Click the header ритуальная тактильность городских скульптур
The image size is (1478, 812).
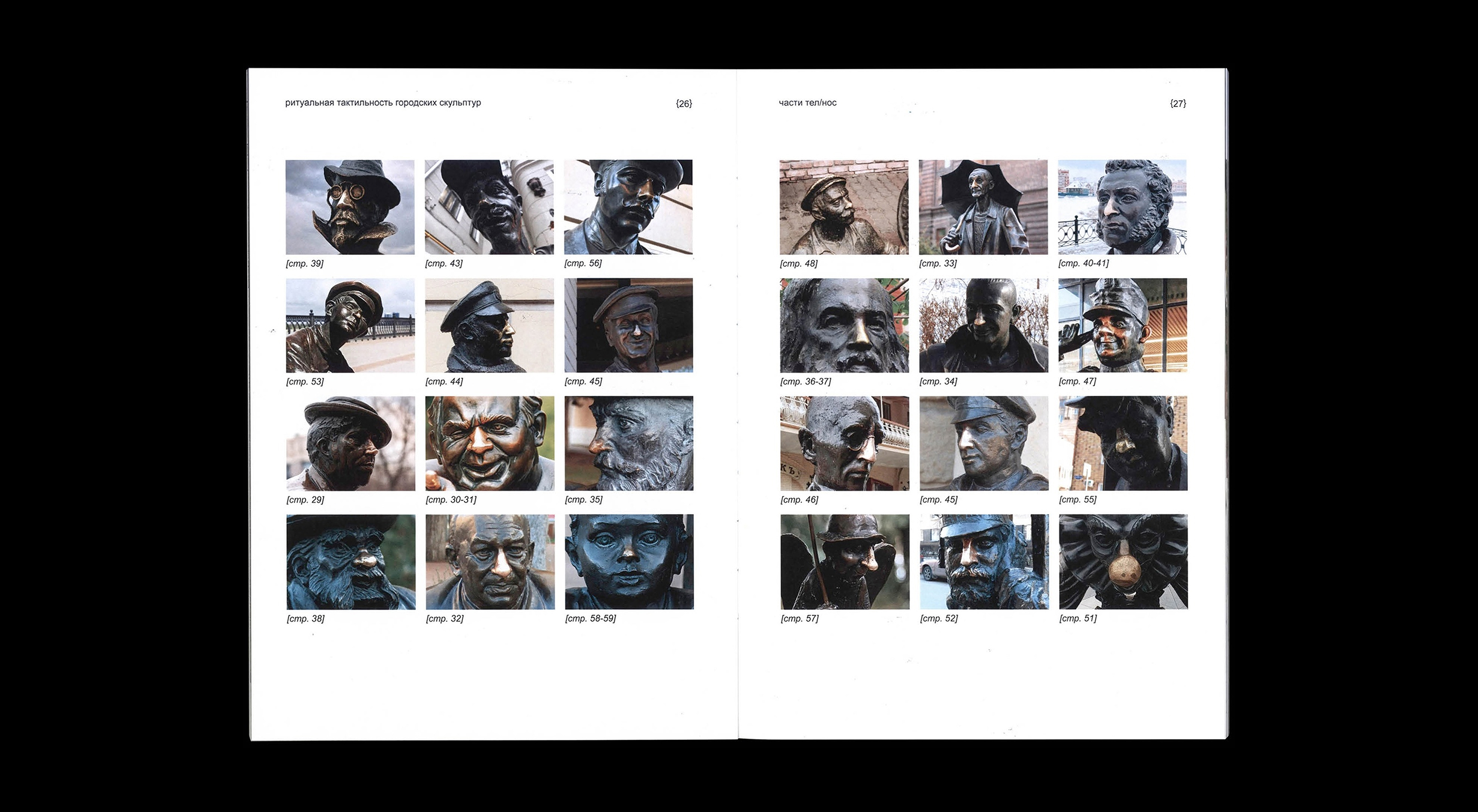click(x=383, y=103)
